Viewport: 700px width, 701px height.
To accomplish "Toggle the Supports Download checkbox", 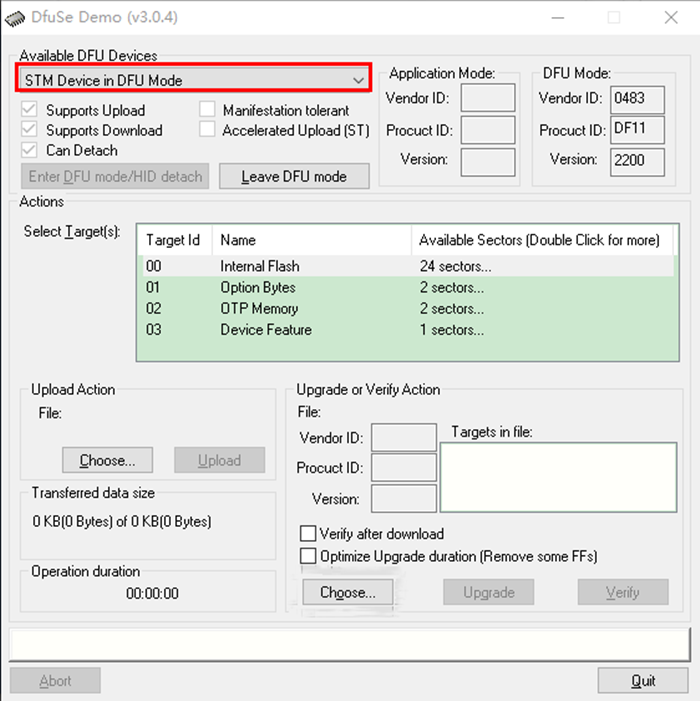I will tap(30, 130).
